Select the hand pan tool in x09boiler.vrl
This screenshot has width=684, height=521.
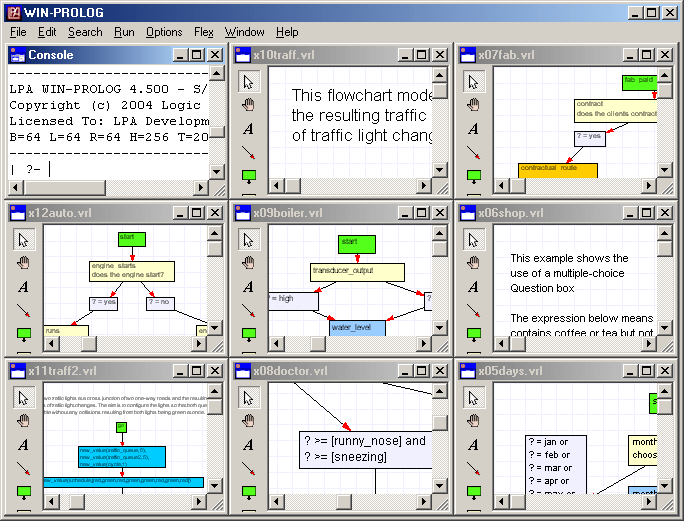pyautogui.click(x=249, y=263)
